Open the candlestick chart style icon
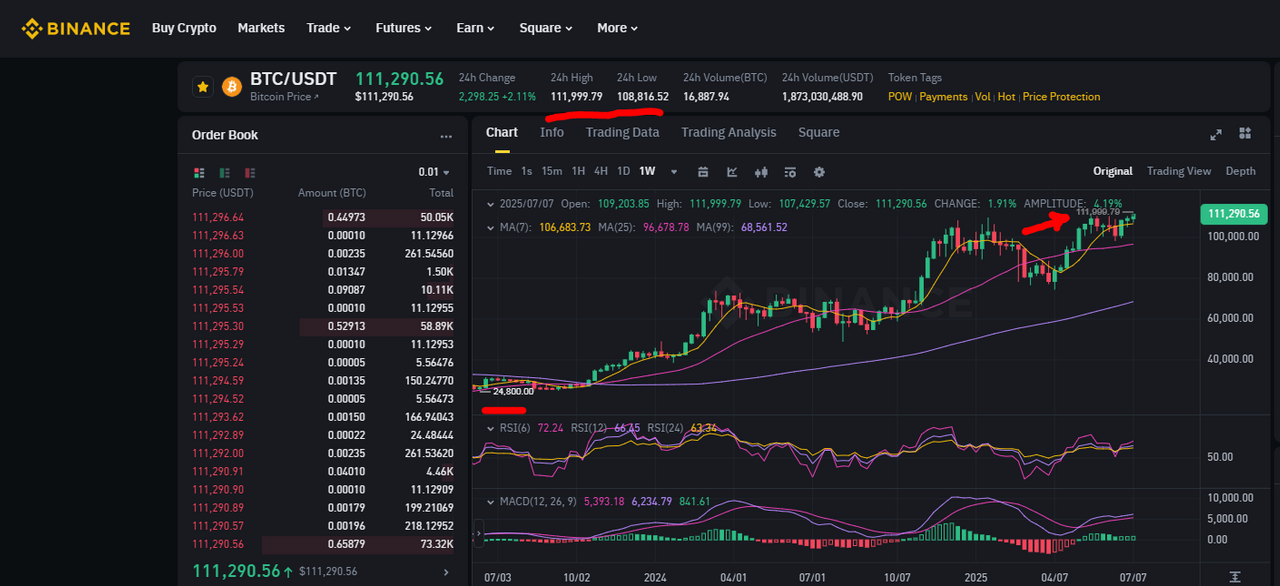This screenshot has width=1280, height=586. tap(761, 171)
